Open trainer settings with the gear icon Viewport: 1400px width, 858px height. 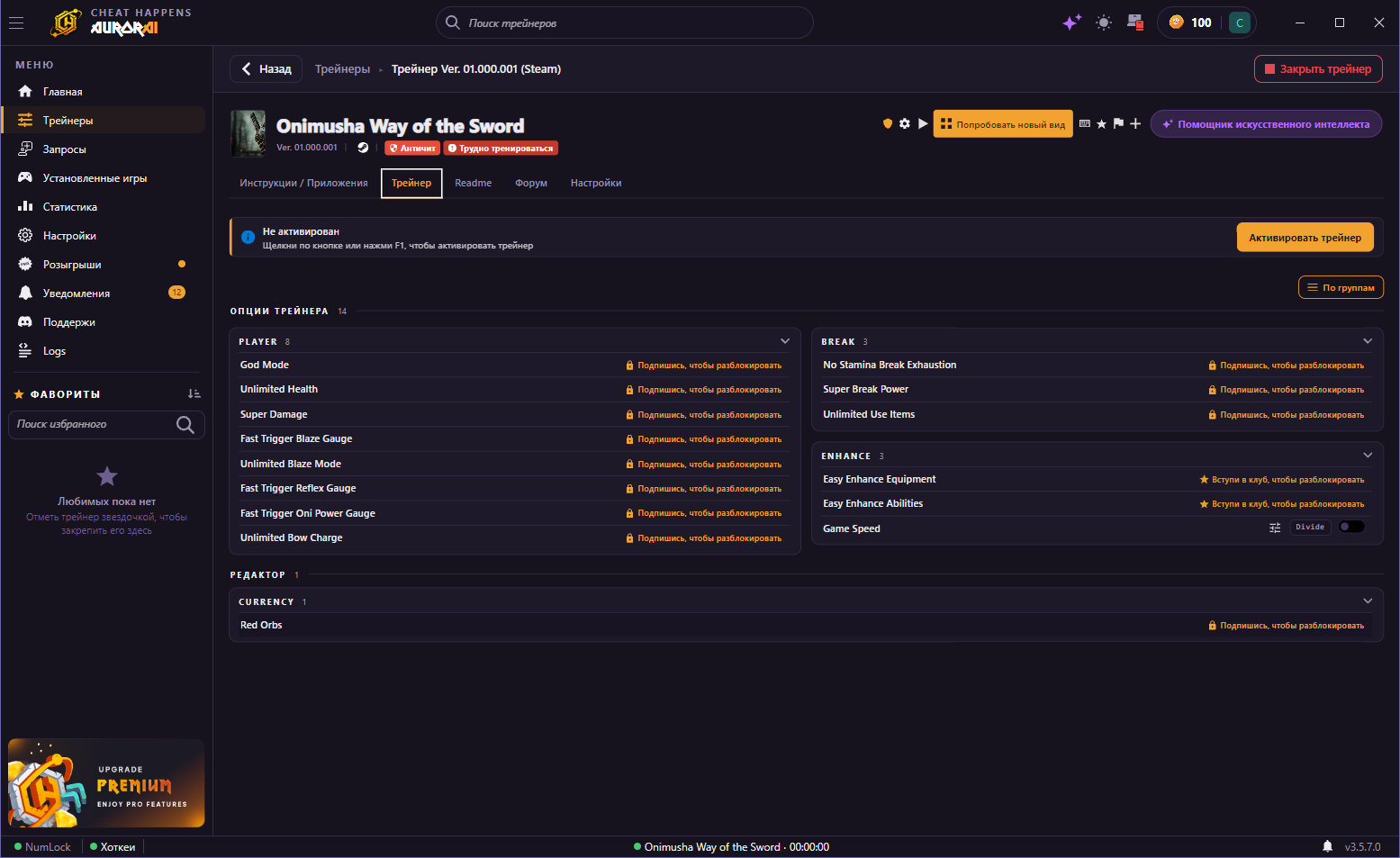click(x=905, y=124)
